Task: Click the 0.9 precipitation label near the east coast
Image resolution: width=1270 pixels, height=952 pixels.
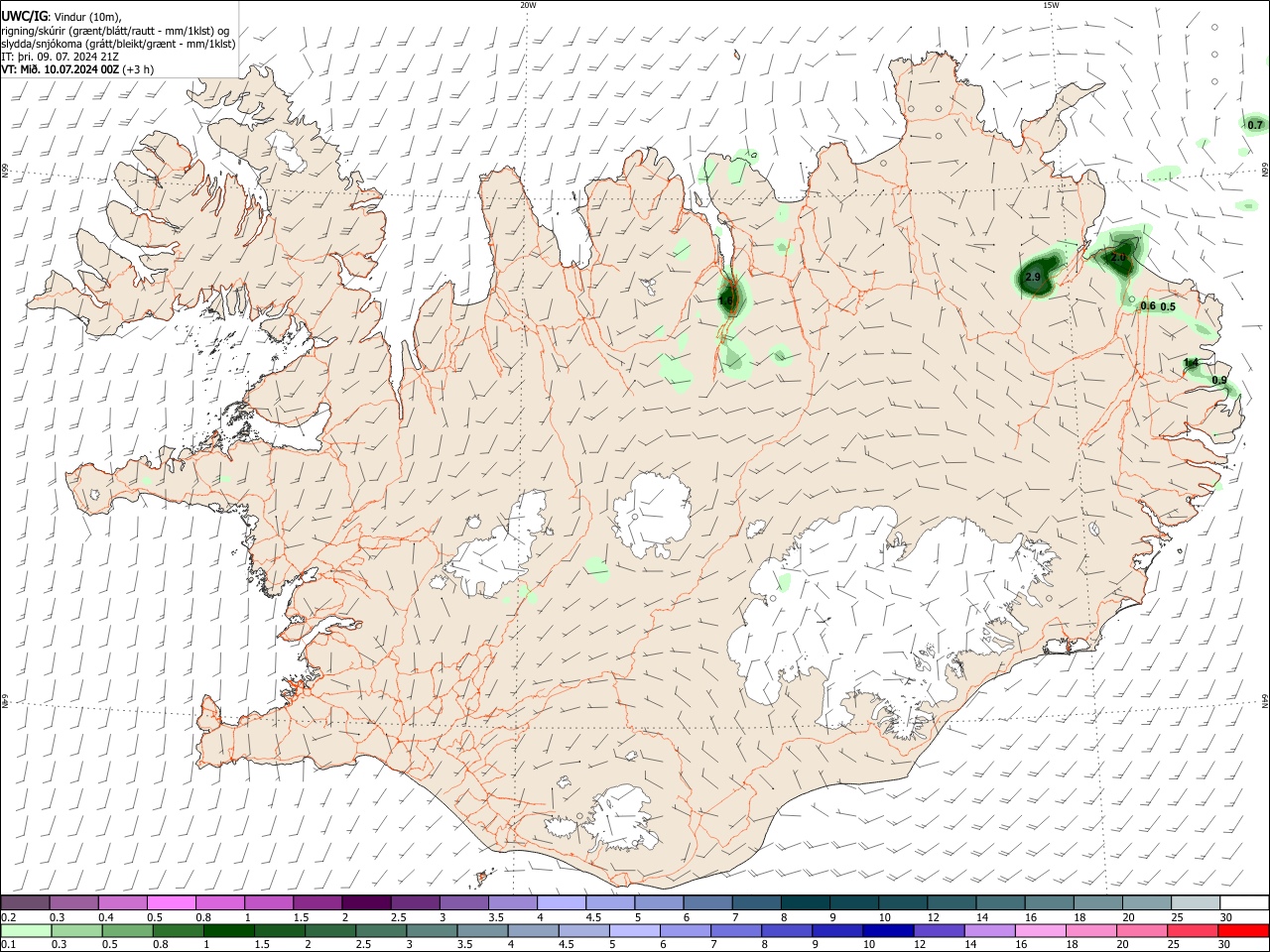Action: click(x=1219, y=381)
